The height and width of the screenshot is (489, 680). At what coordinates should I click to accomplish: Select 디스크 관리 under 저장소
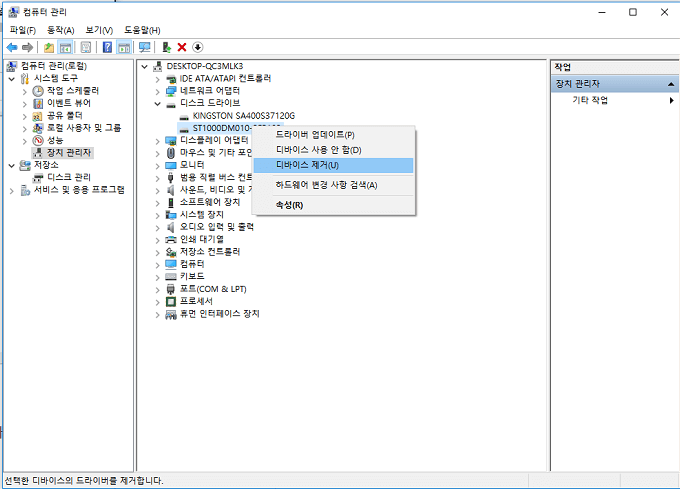(x=68, y=177)
